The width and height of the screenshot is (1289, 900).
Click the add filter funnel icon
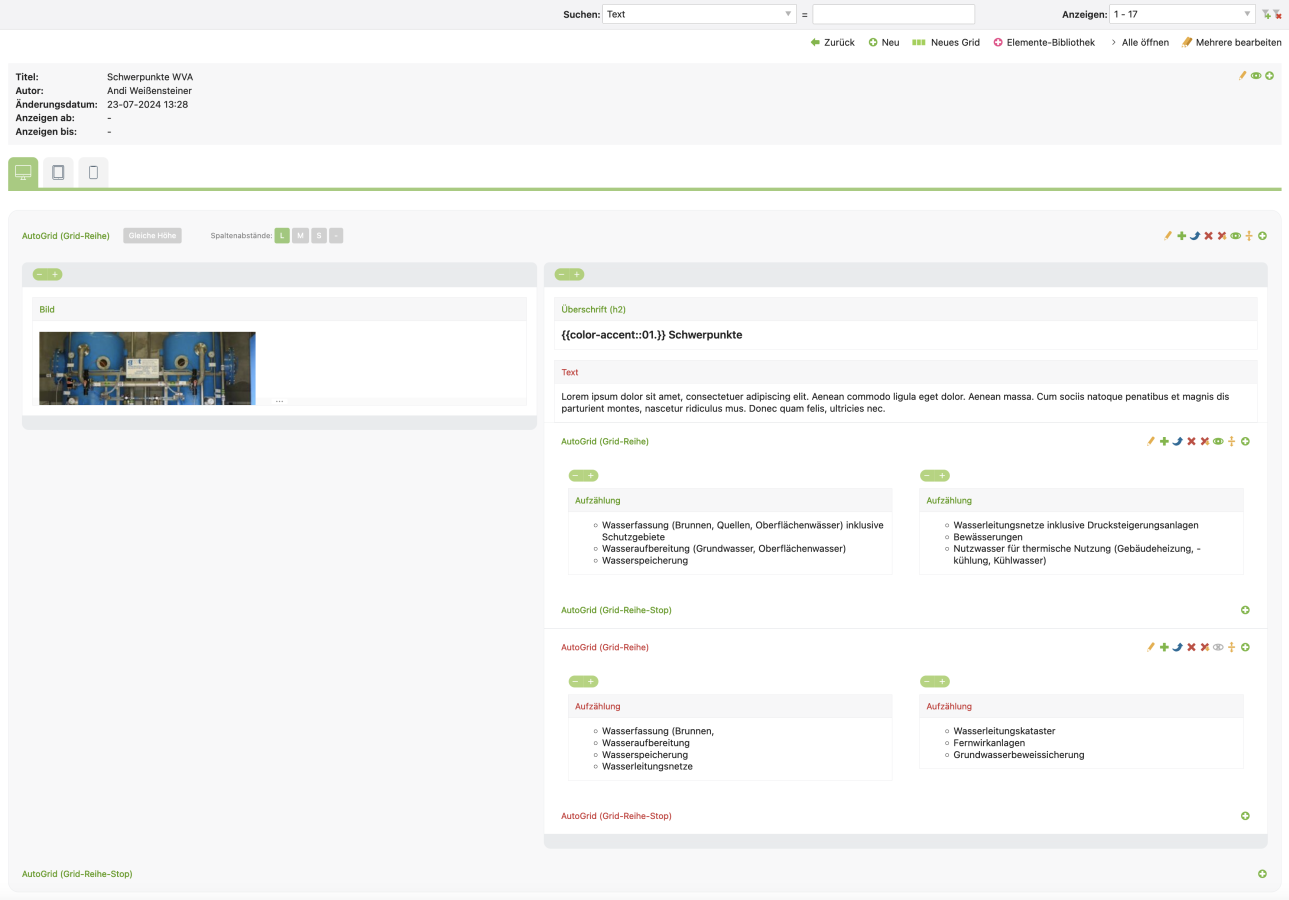1266,14
